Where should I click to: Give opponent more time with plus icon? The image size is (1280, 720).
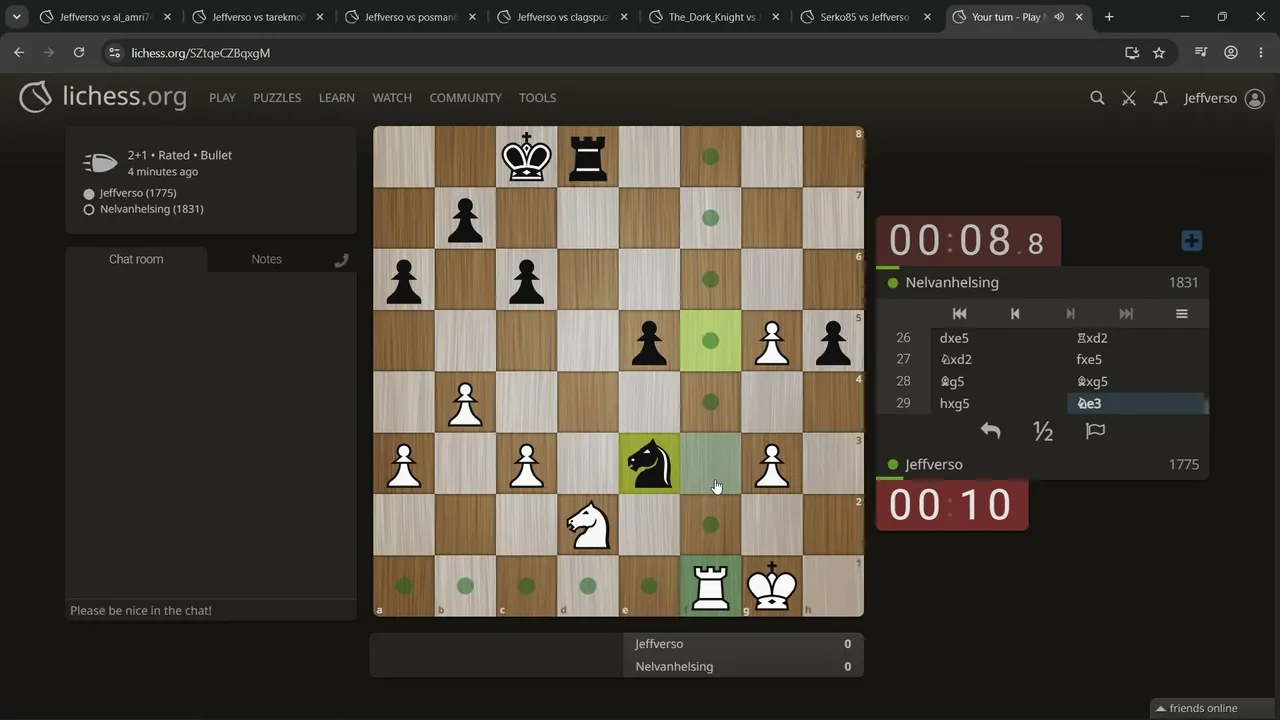click(x=1191, y=241)
